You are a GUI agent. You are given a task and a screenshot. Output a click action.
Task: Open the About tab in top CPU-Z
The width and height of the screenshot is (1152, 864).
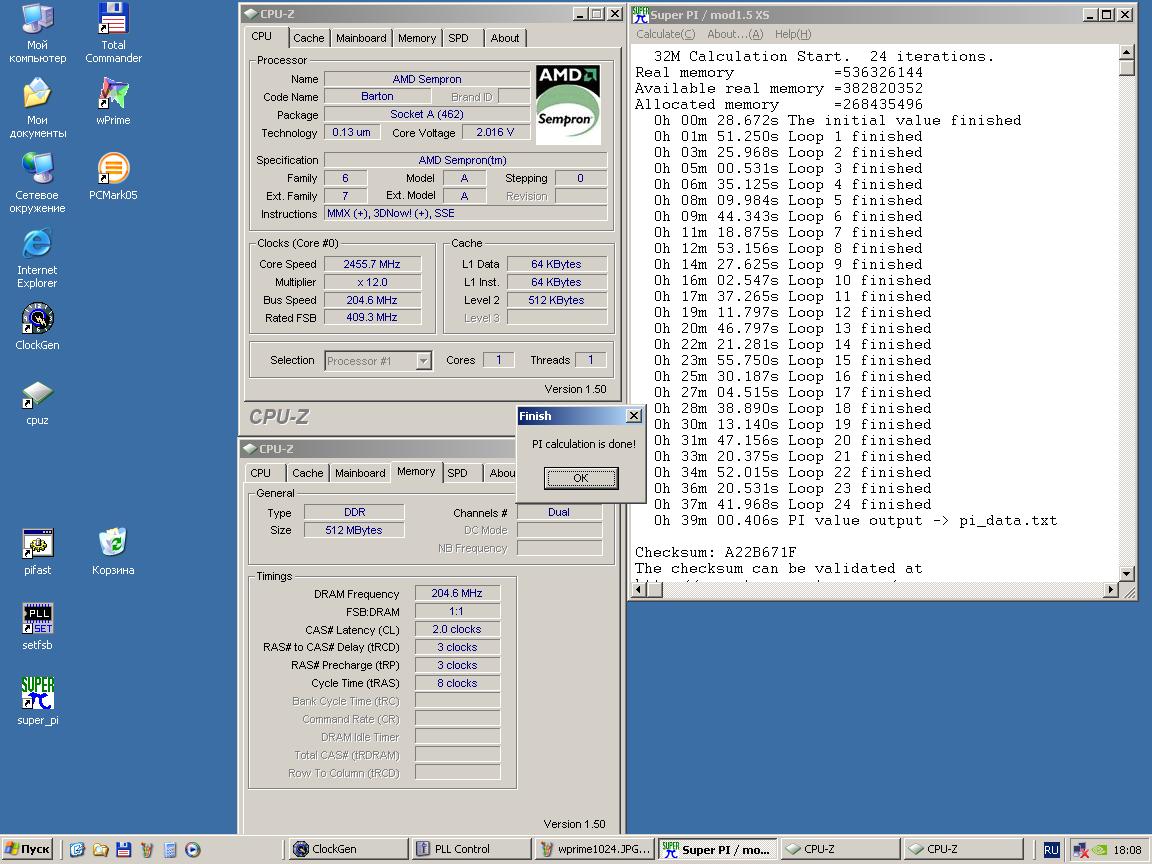click(x=505, y=38)
